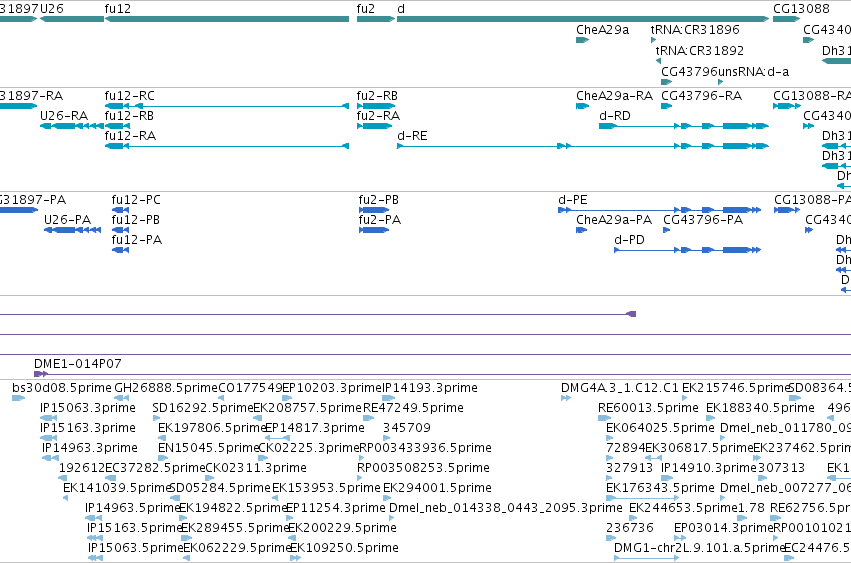This screenshot has width=851, height=563.
Task: Open the U26-RA transcript label
Action: (x=64, y=116)
